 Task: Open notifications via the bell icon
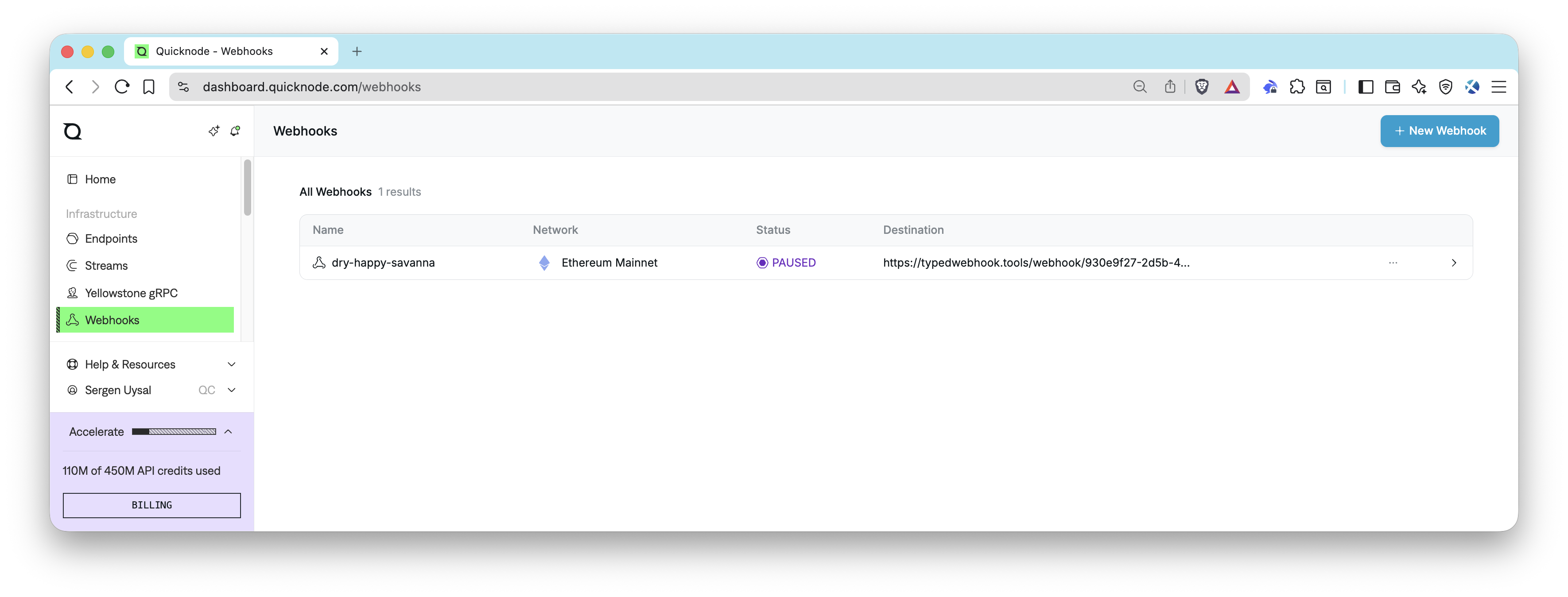235,131
